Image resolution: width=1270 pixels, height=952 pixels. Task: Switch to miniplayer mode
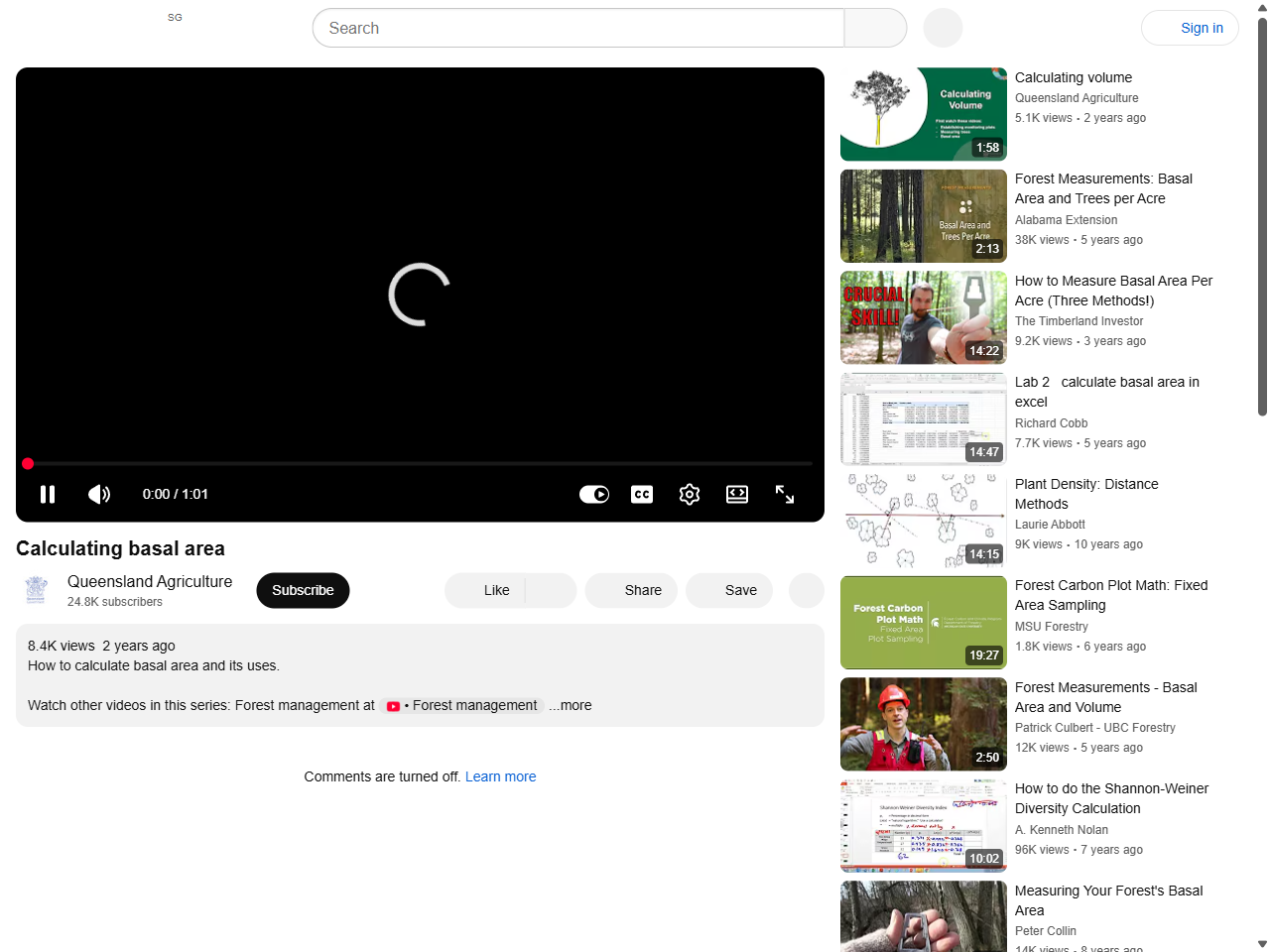(x=736, y=494)
